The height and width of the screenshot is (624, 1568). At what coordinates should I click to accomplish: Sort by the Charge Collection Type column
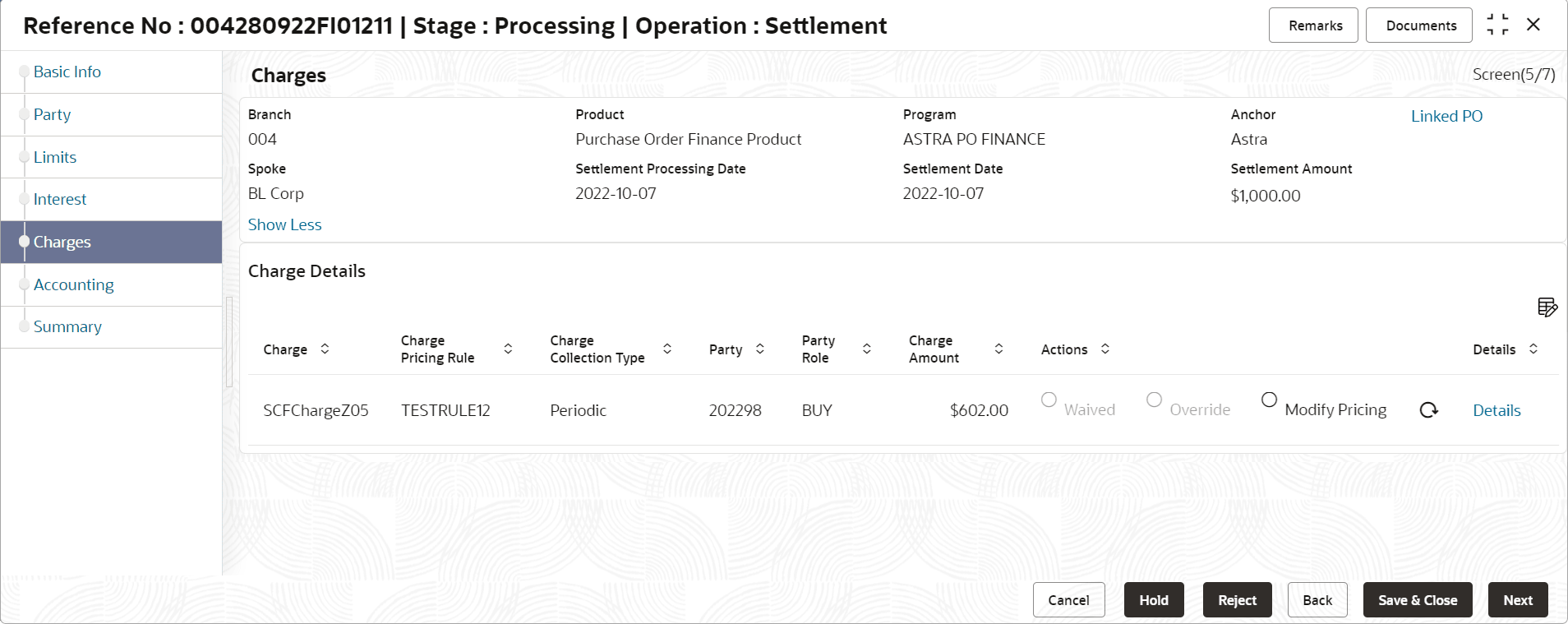(x=667, y=349)
